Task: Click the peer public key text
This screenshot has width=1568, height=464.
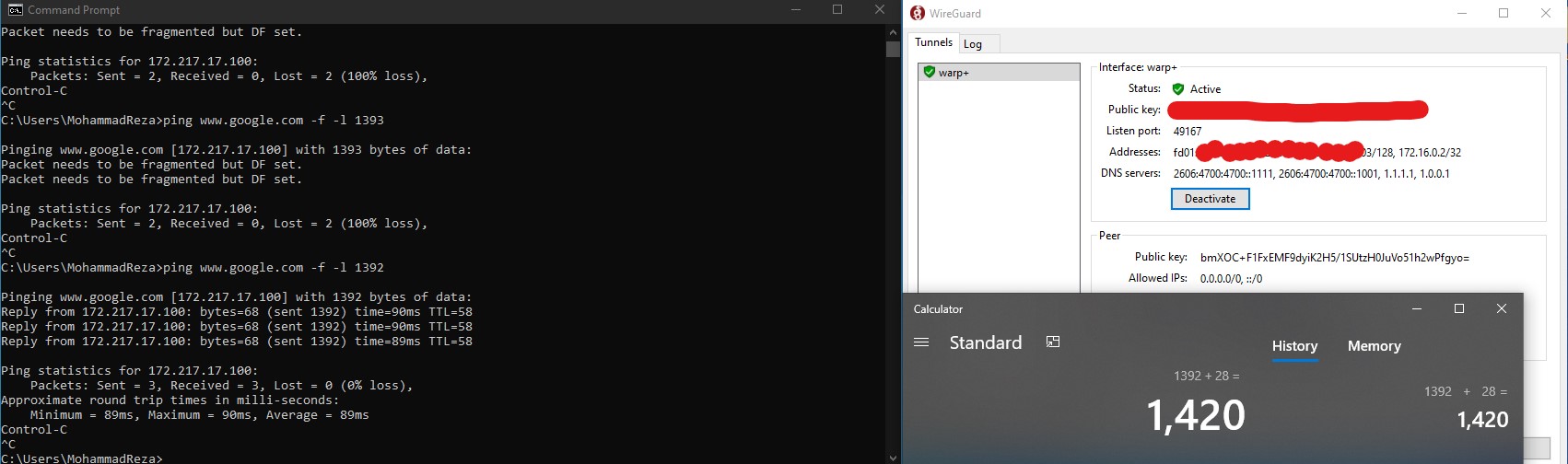Action: pyautogui.click(x=1334, y=258)
